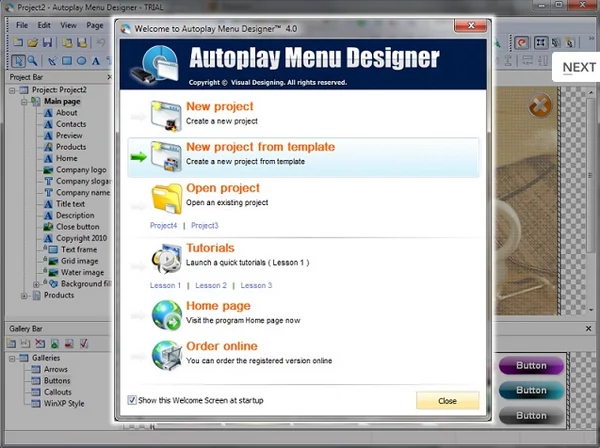Select Copyright 2010 item in project tree
This screenshot has height=448, width=600.
pyautogui.click(x=81, y=238)
